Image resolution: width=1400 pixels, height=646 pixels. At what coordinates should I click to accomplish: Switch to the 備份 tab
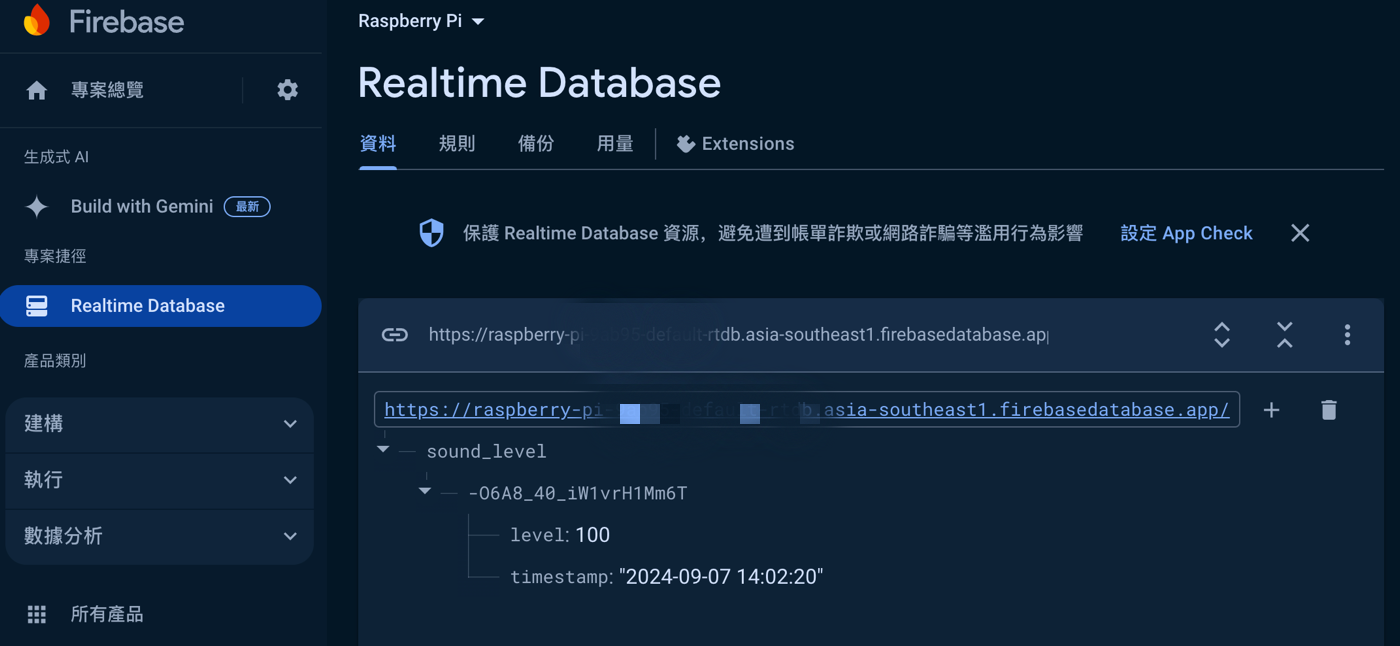pyautogui.click(x=536, y=143)
